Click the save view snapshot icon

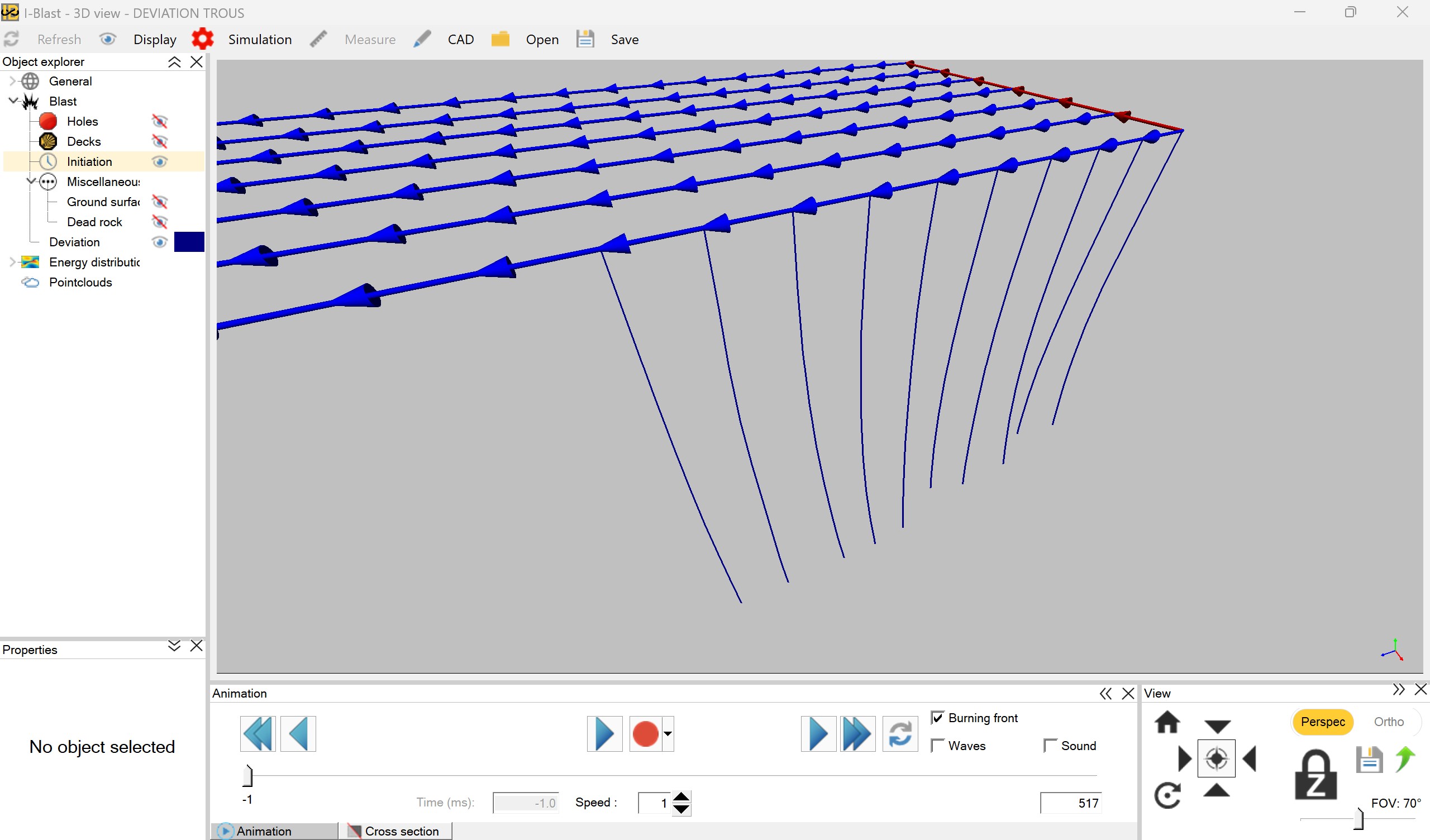tap(1369, 760)
